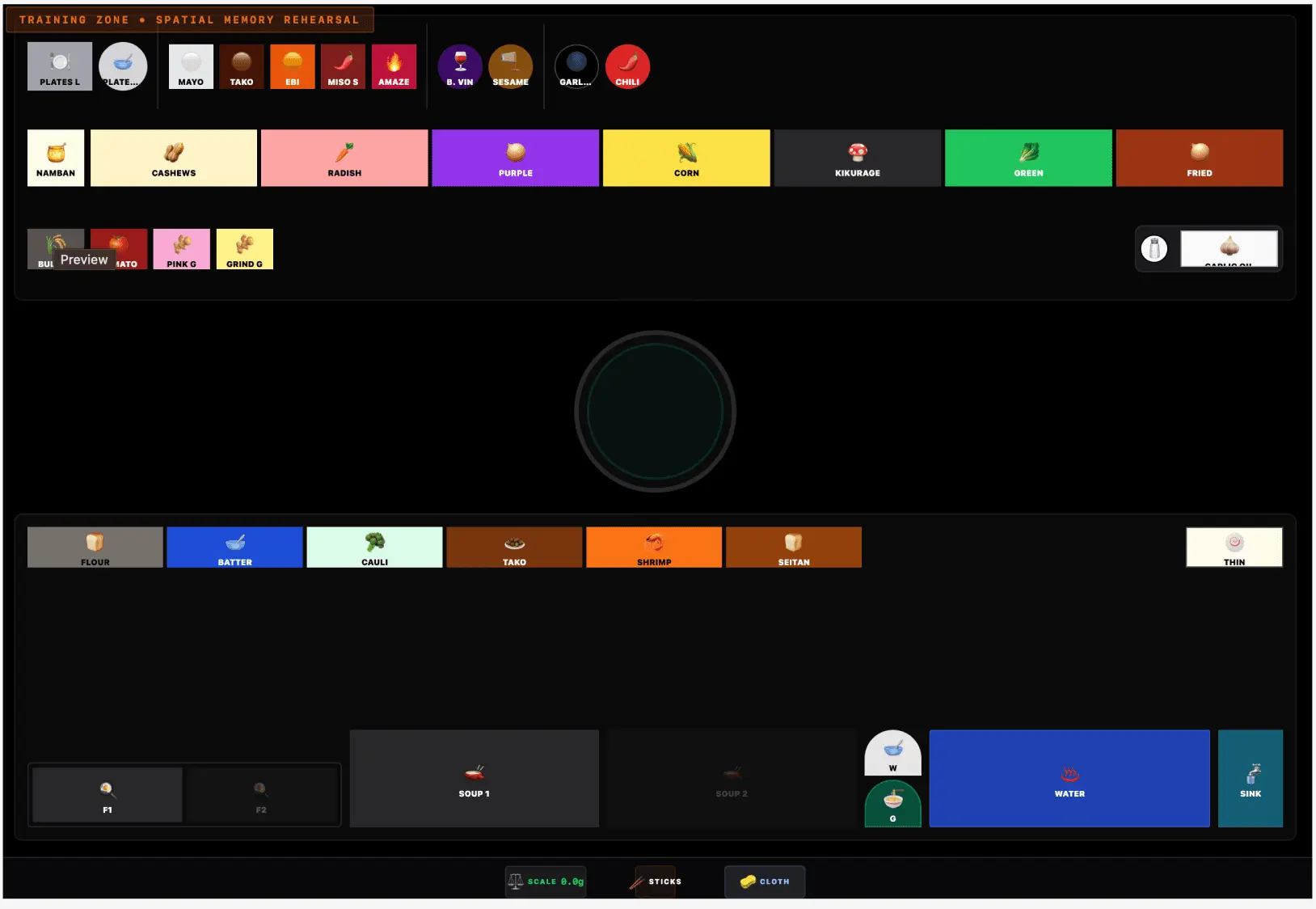Pick the green G ramen bowl tile
The width and height of the screenshot is (1316, 909).
[x=893, y=804]
